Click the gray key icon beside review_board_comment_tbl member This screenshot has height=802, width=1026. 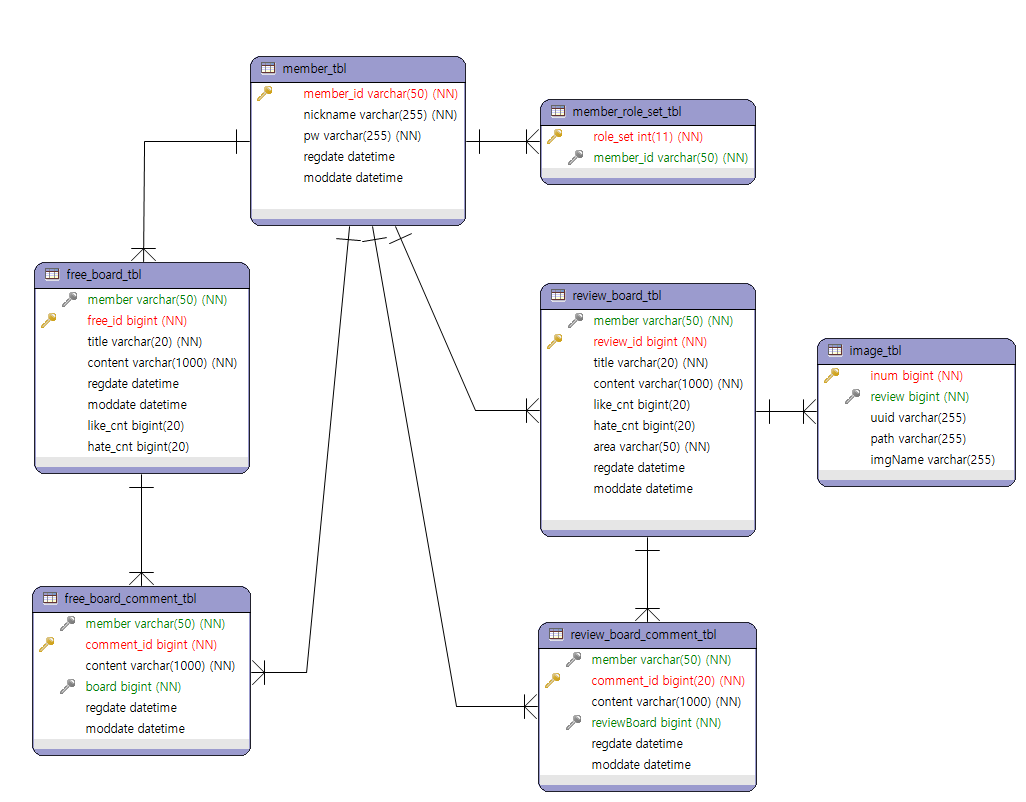[x=573, y=659]
